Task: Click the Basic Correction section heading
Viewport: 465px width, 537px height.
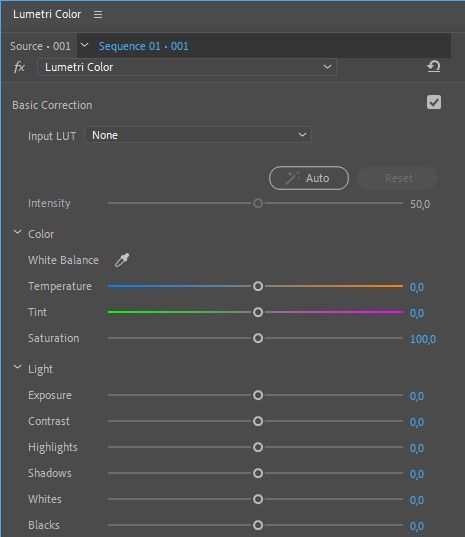Action: (x=52, y=105)
